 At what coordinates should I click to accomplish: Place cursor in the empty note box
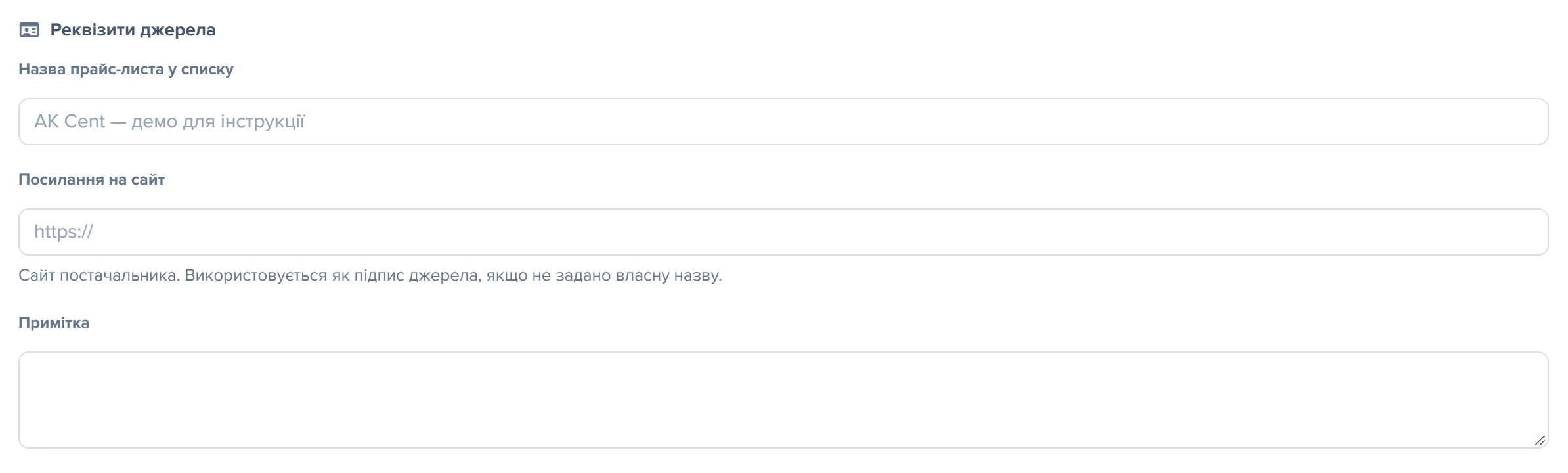[783, 400]
